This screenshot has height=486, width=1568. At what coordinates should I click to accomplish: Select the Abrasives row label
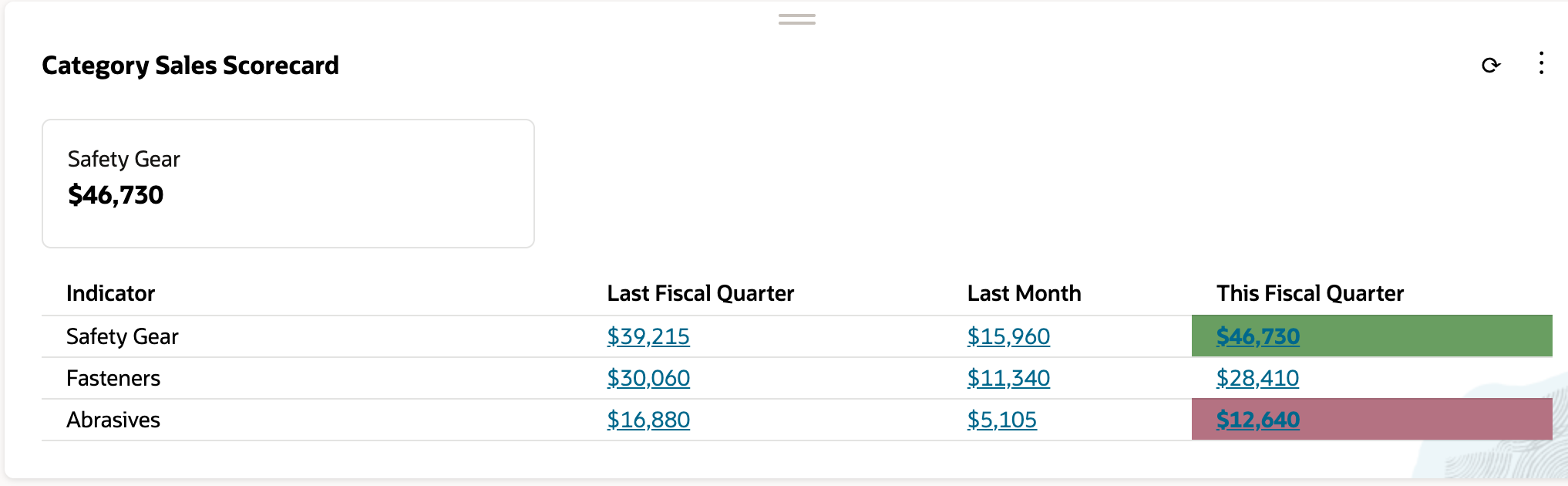click(x=113, y=420)
